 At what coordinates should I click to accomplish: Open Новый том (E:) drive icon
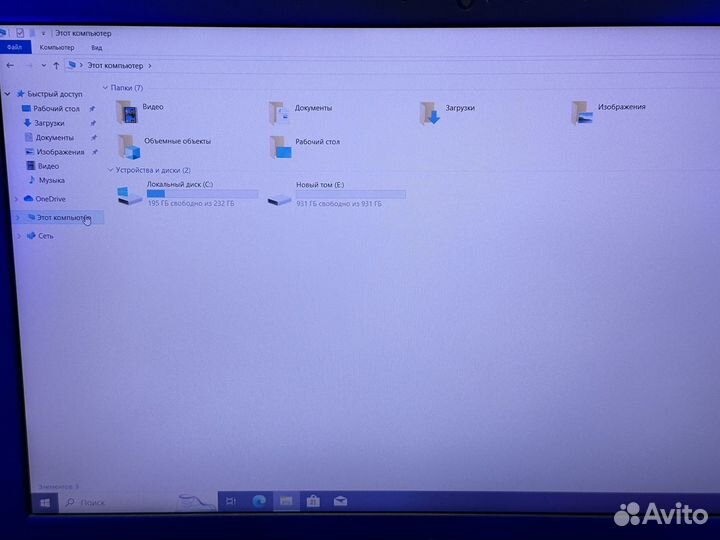(279, 199)
